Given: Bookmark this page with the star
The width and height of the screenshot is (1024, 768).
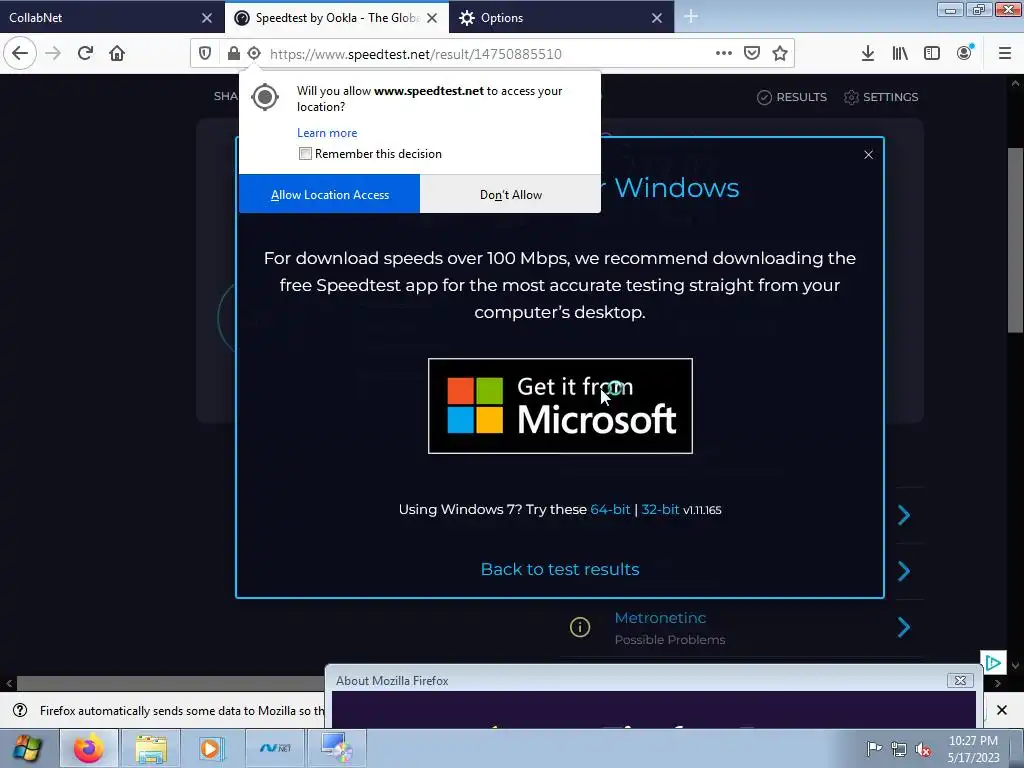Looking at the screenshot, I should coord(780,54).
